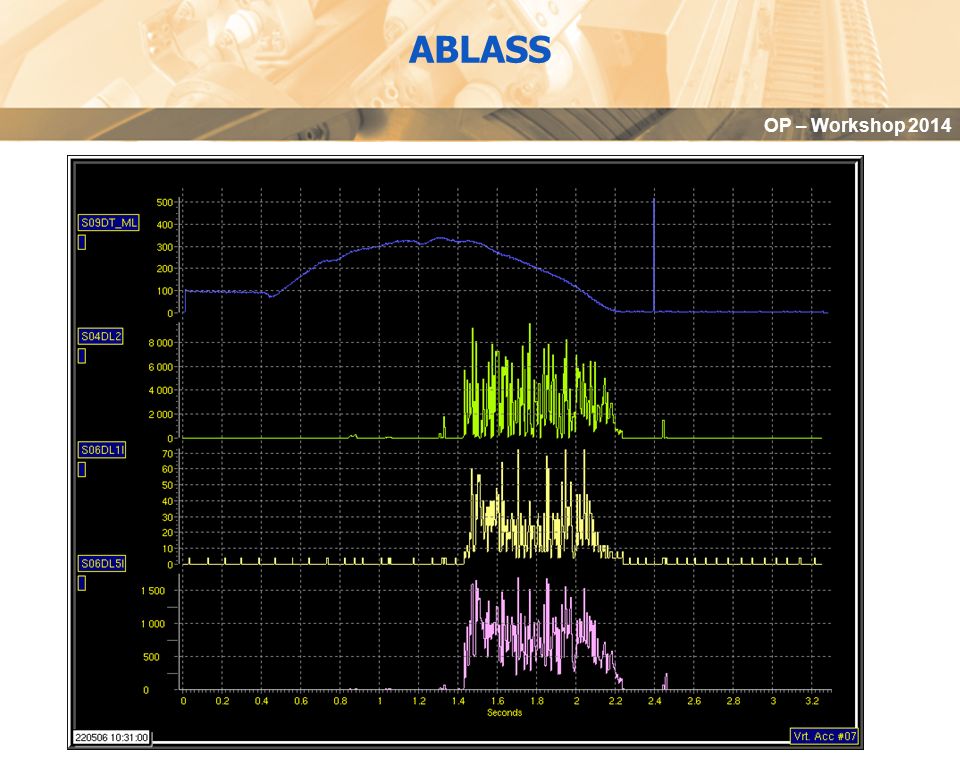
Task: Click the 0.4 tick on time axis
Action: 261,701
